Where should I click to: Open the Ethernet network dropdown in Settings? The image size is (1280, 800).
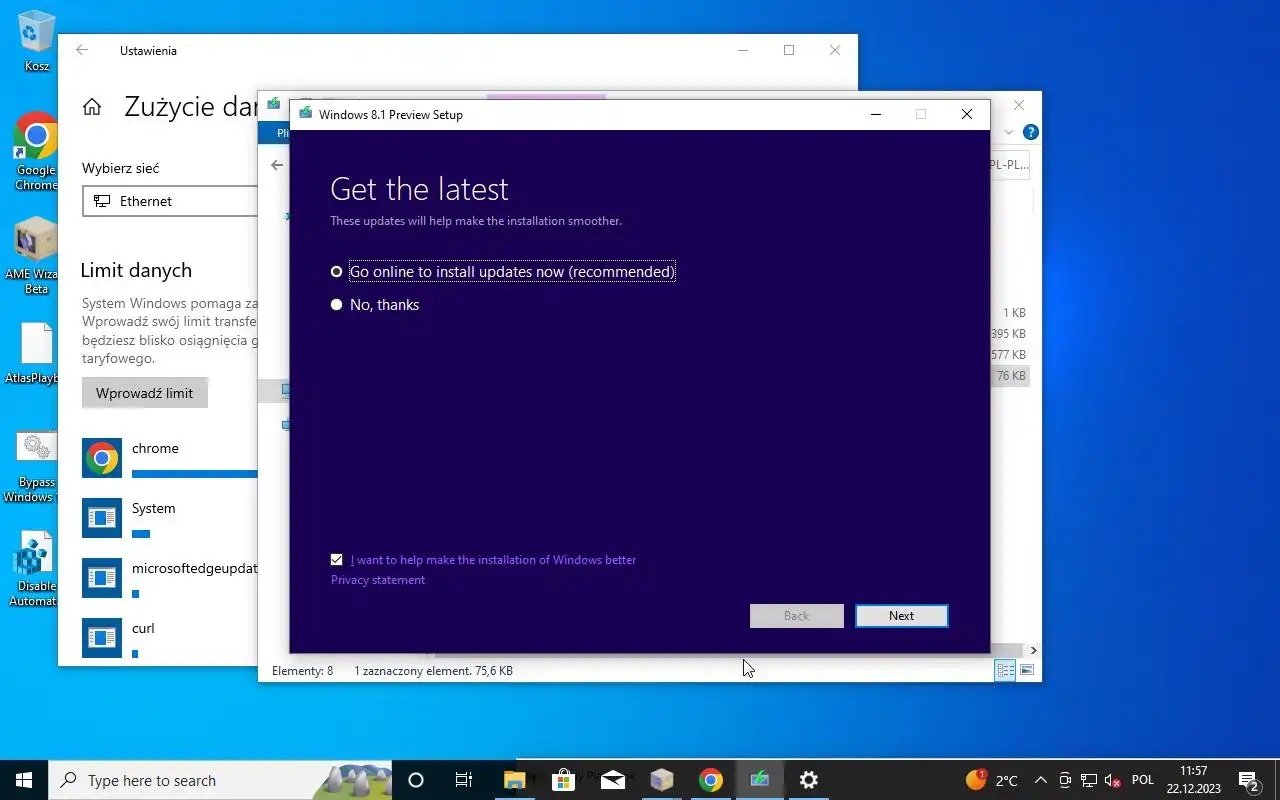(x=170, y=201)
